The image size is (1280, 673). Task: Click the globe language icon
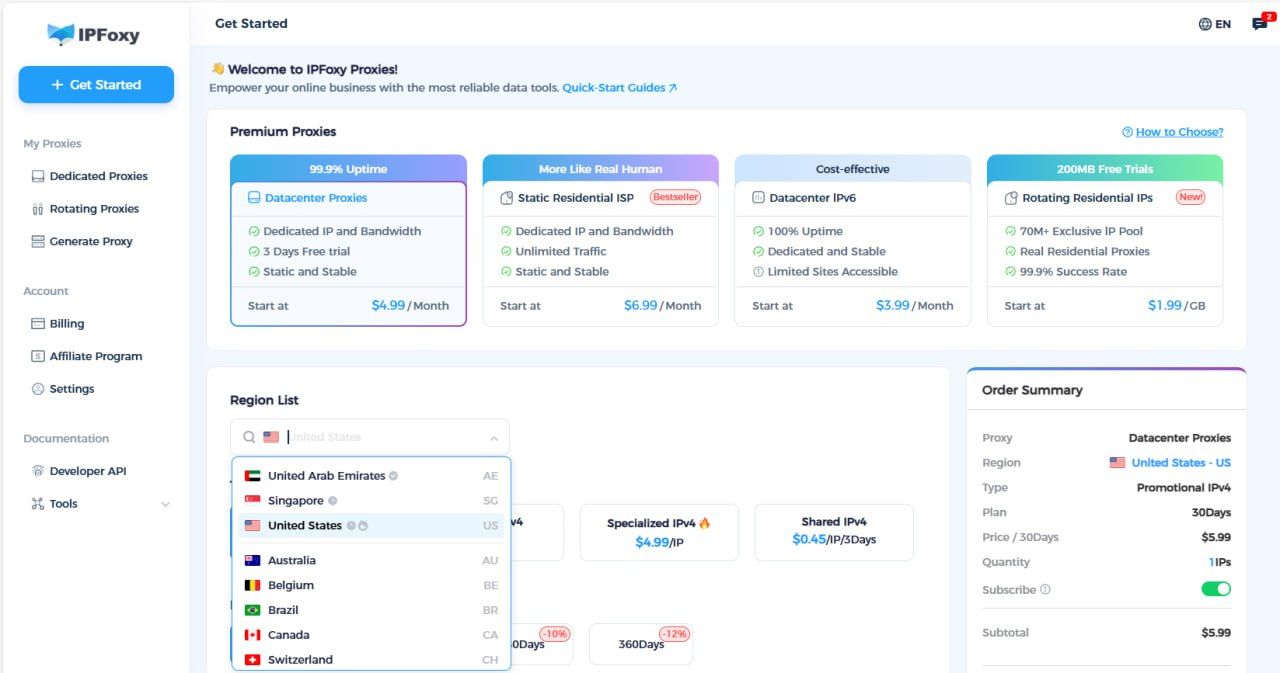pyautogui.click(x=1205, y=24)
